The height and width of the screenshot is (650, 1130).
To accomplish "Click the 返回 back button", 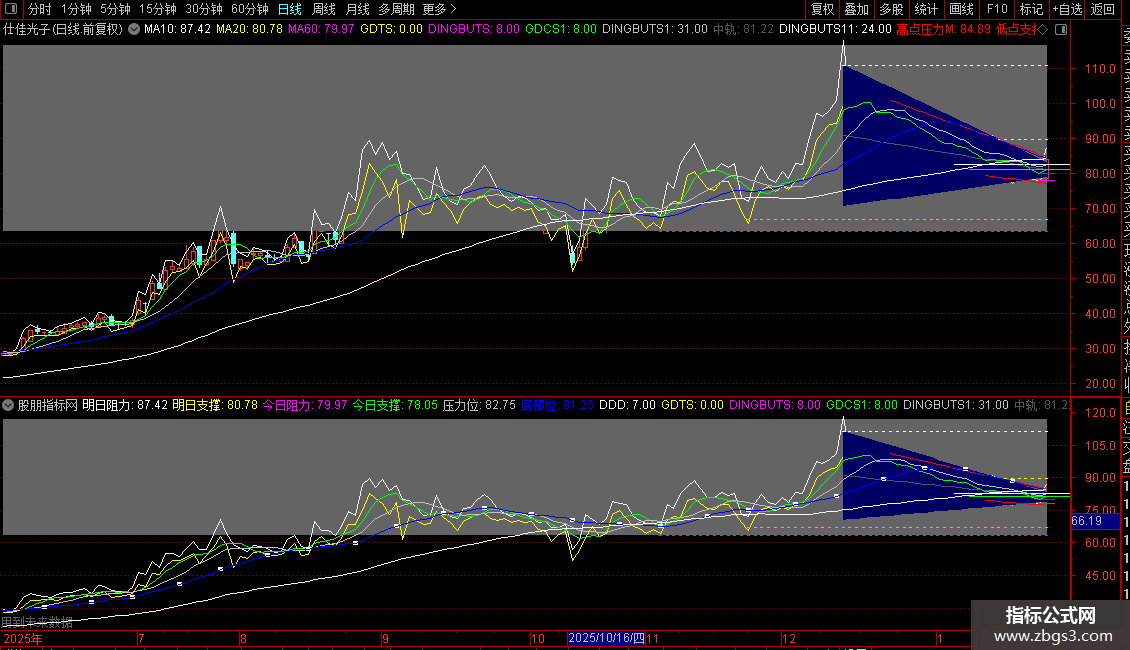I will 1103,9.
